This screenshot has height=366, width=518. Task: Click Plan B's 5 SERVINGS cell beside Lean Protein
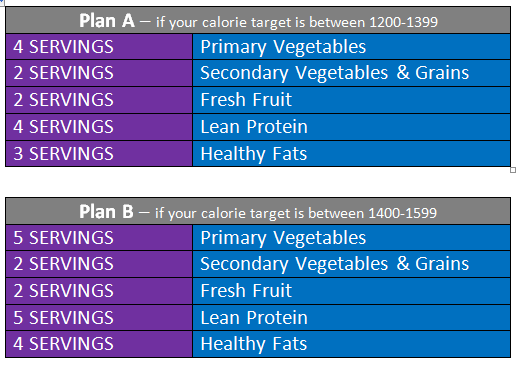point(99,318)
